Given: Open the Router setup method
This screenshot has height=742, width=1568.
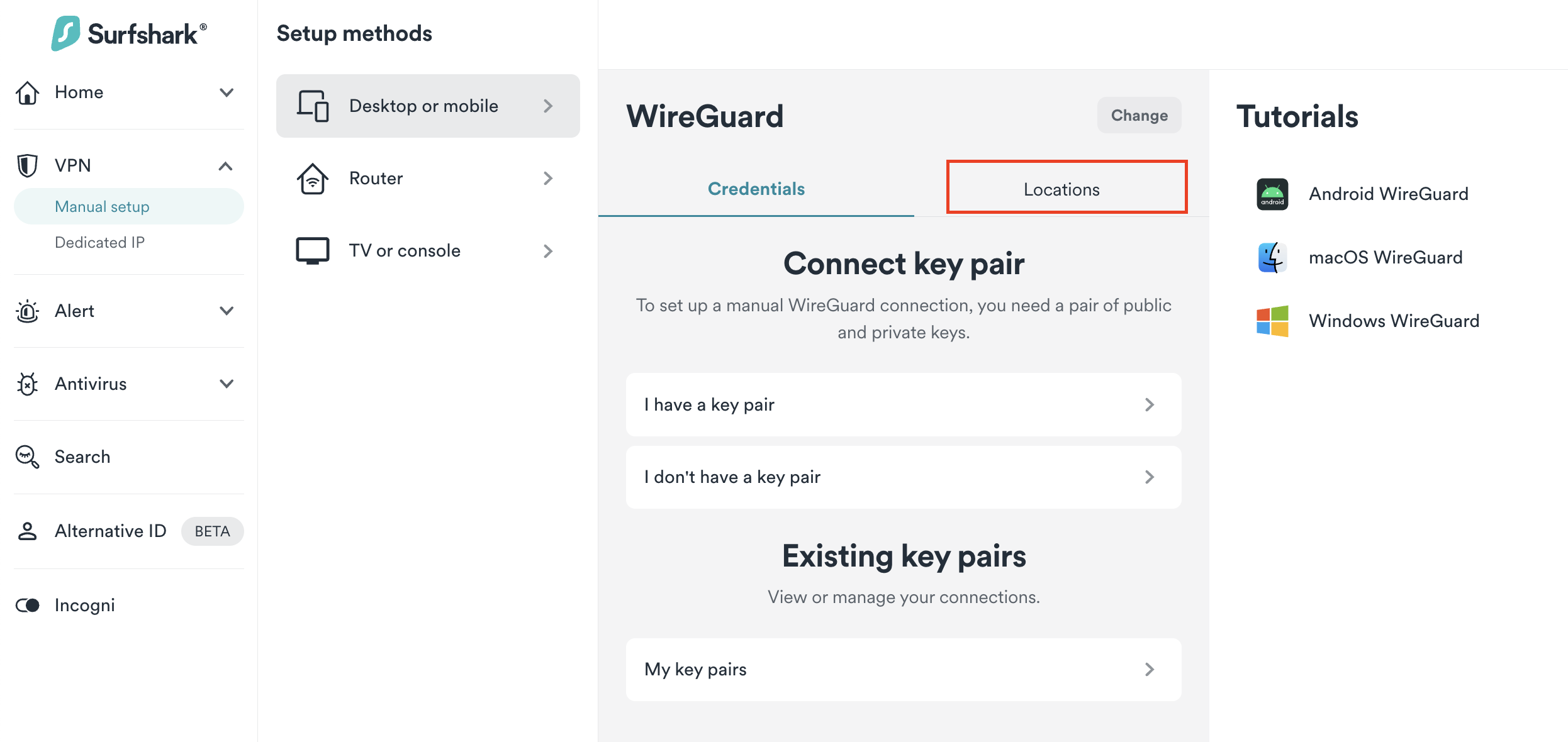Looking at the screenshot, I should coord(427,178).
